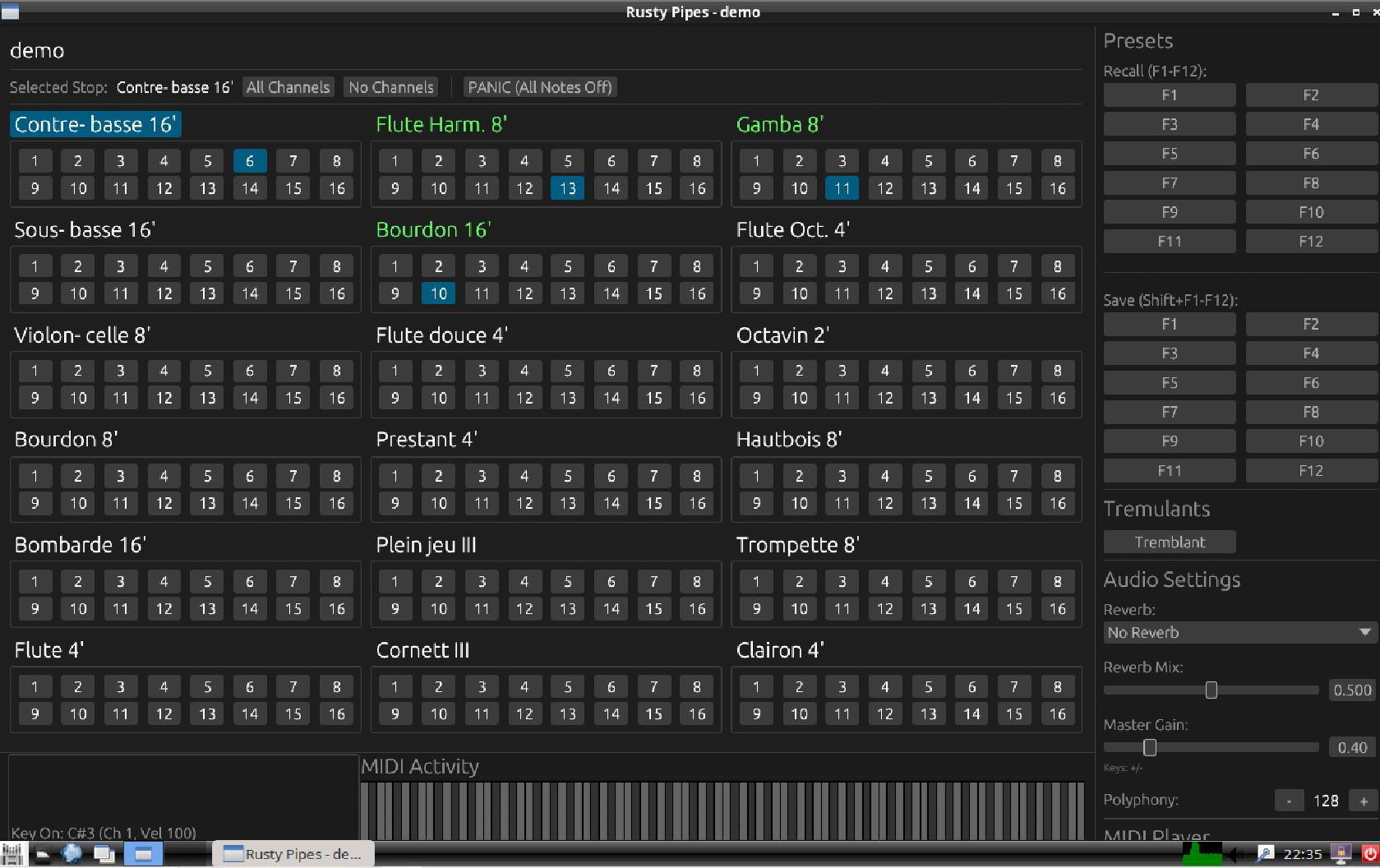Click the Rusty Pipes taskbar window button
1380x868 pixels.
click(x=293, y=854)
